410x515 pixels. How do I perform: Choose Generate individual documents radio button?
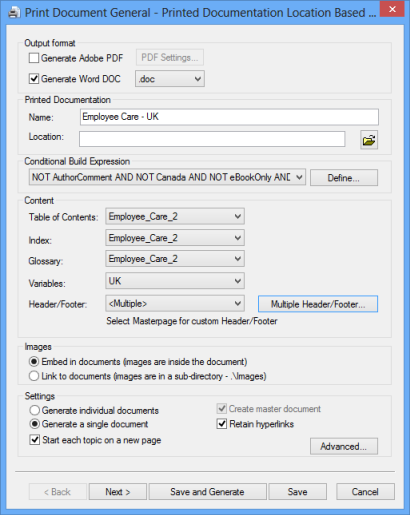[x=34, y=410]
